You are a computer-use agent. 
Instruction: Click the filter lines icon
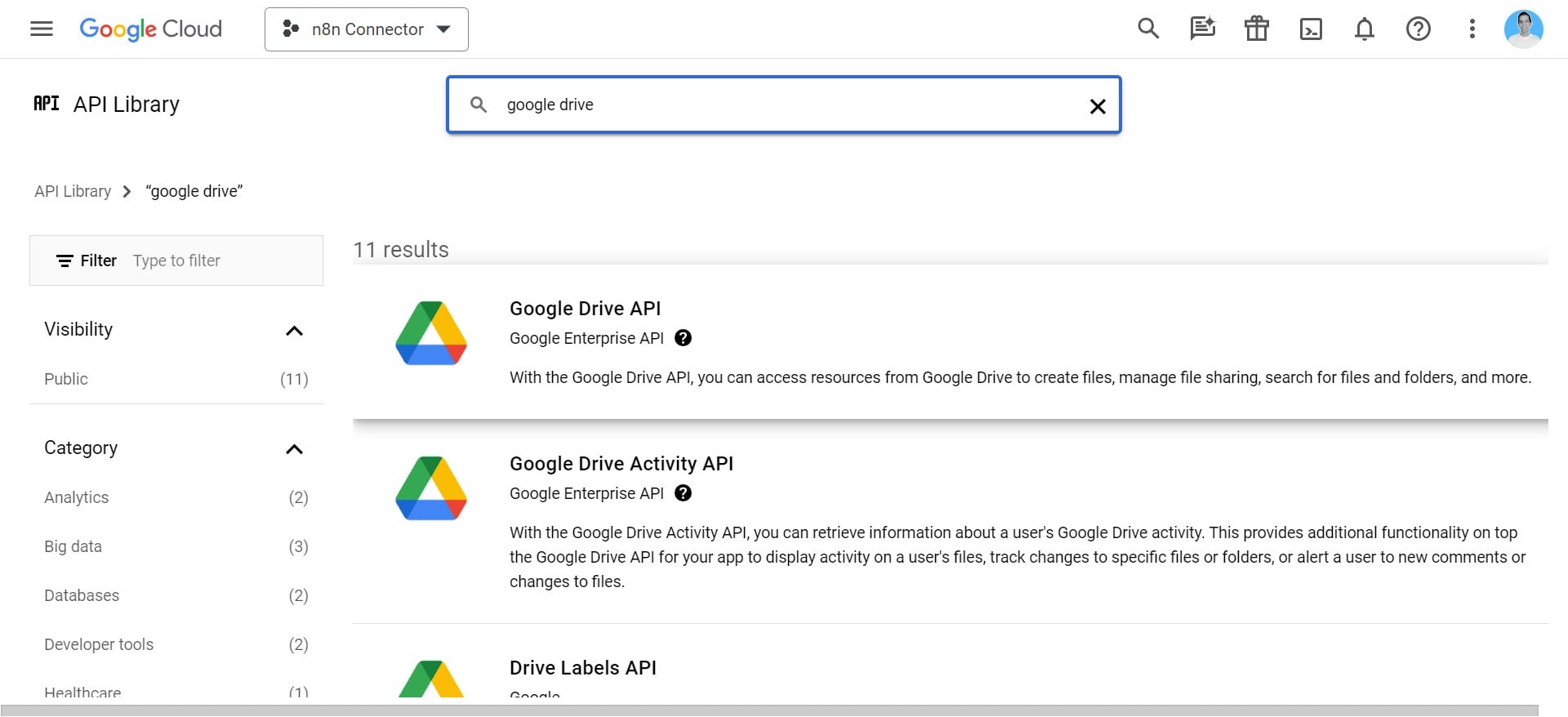point(65,261)
